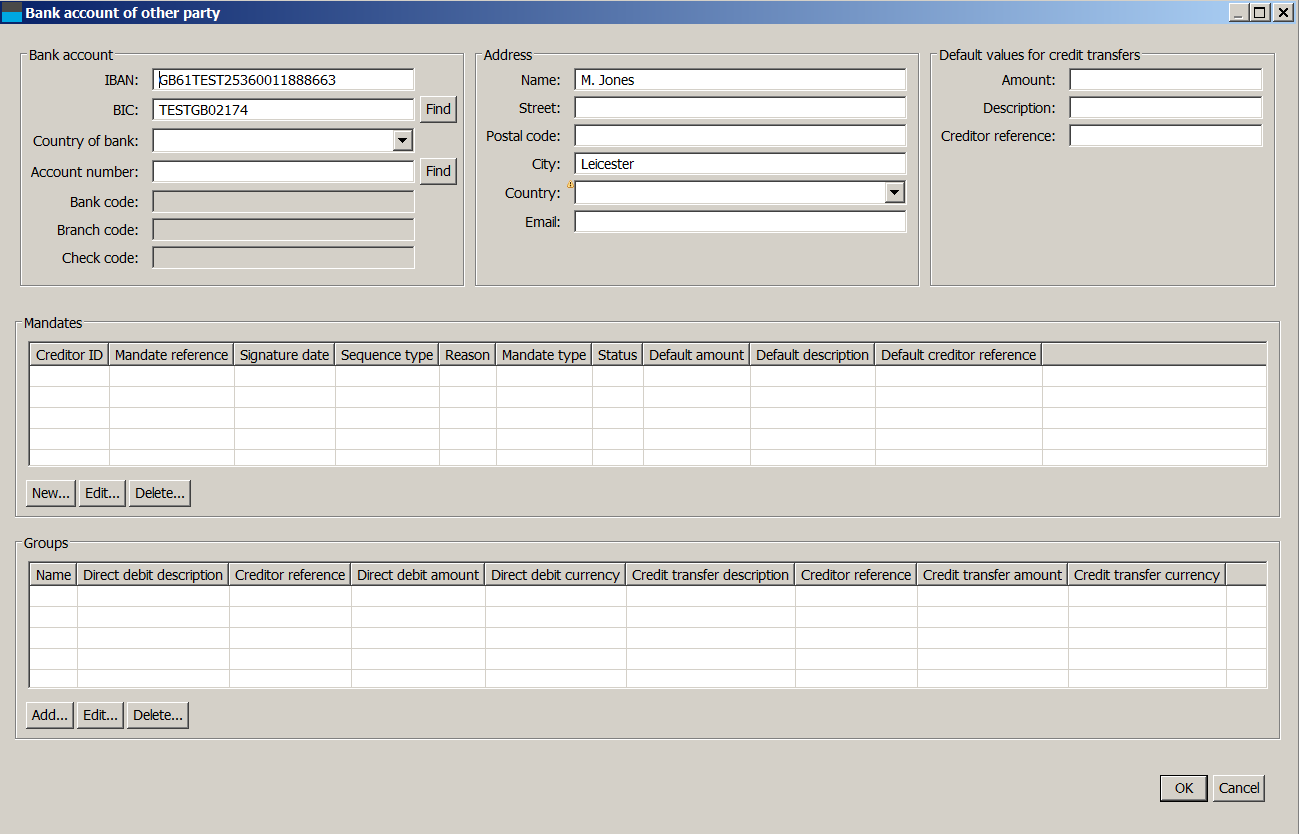
Task: Minimize the Bank account dialog window
Action: click(x=1239, y=12)
